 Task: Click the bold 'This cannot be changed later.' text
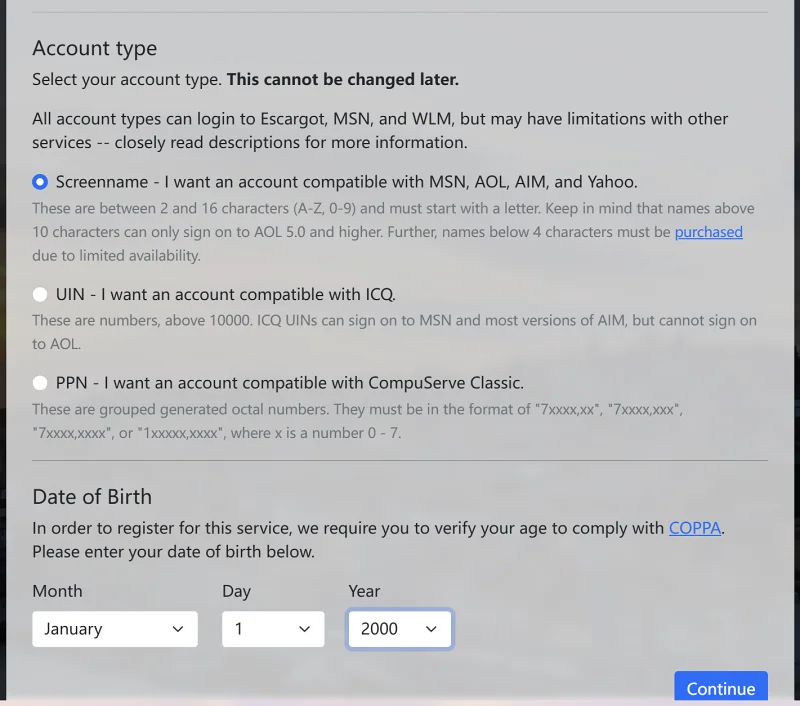click(x=343, y=80)
